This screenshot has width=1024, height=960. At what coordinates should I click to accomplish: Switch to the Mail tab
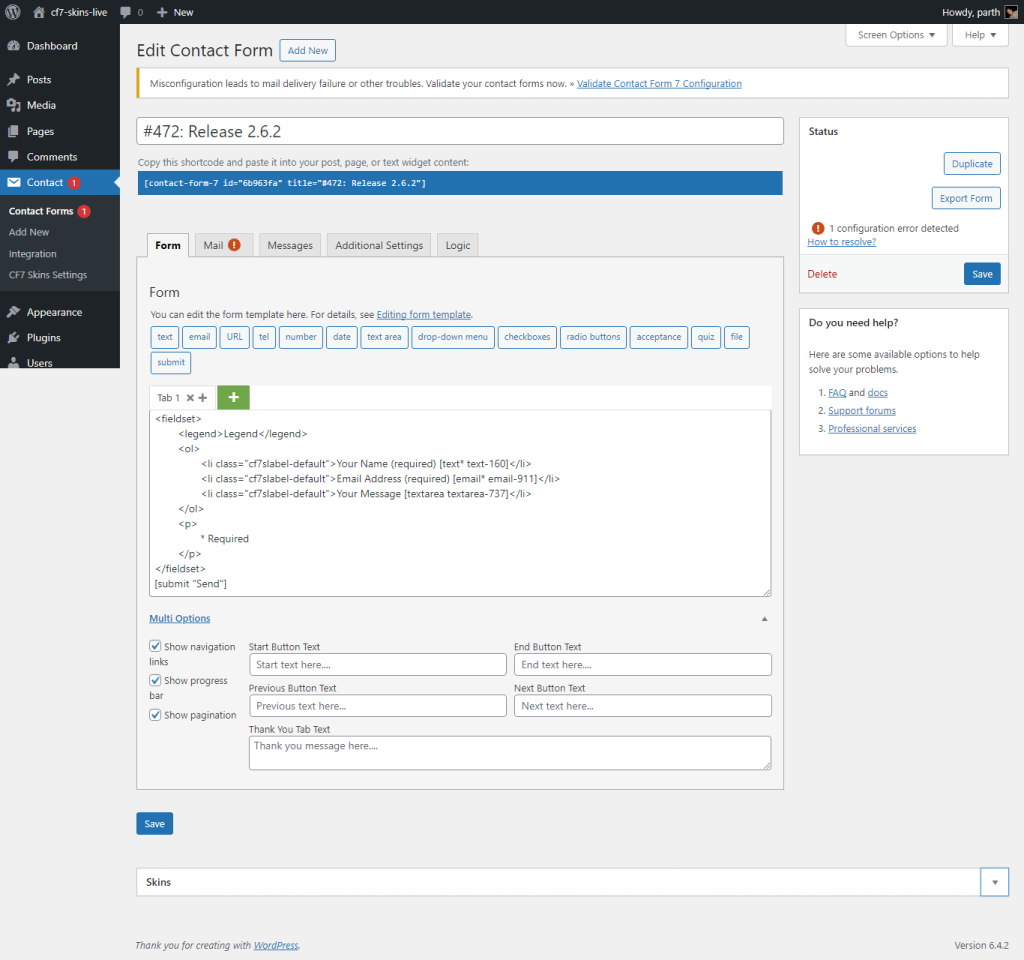click(x=221, y=245)
